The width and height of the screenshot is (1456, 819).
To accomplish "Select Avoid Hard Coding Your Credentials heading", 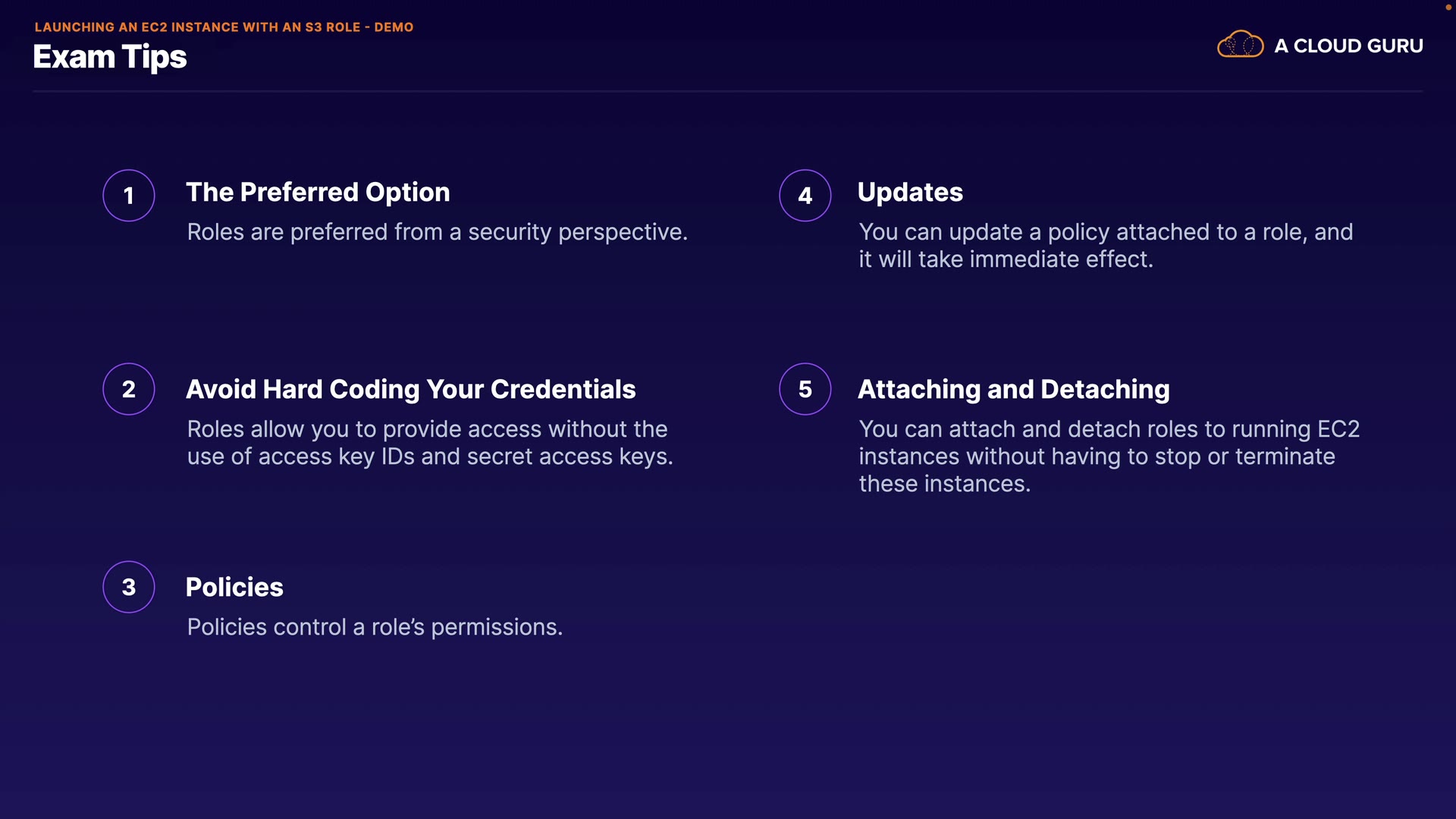I will tap(410, 390).
